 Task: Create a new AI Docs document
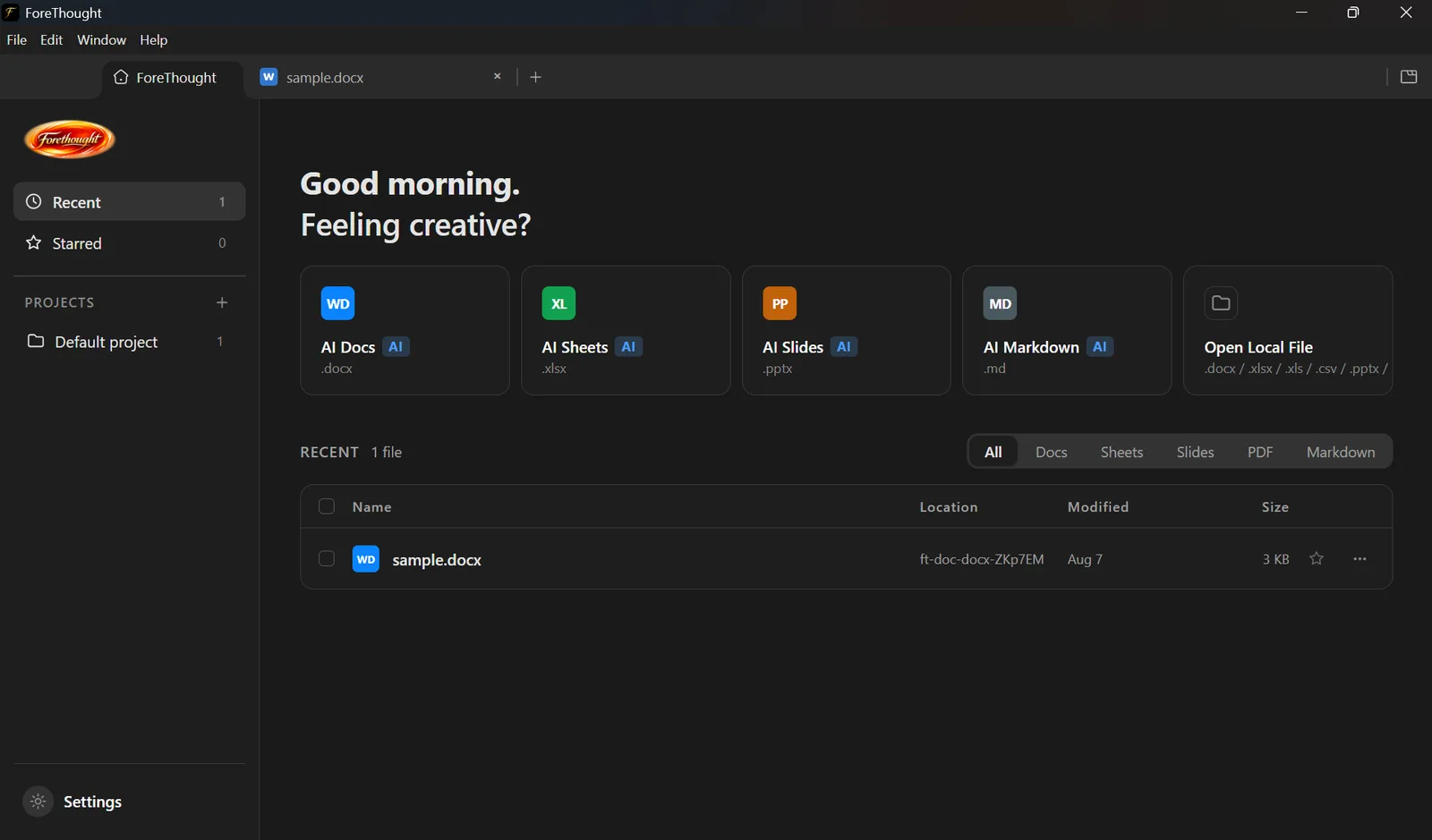point(405,330)
